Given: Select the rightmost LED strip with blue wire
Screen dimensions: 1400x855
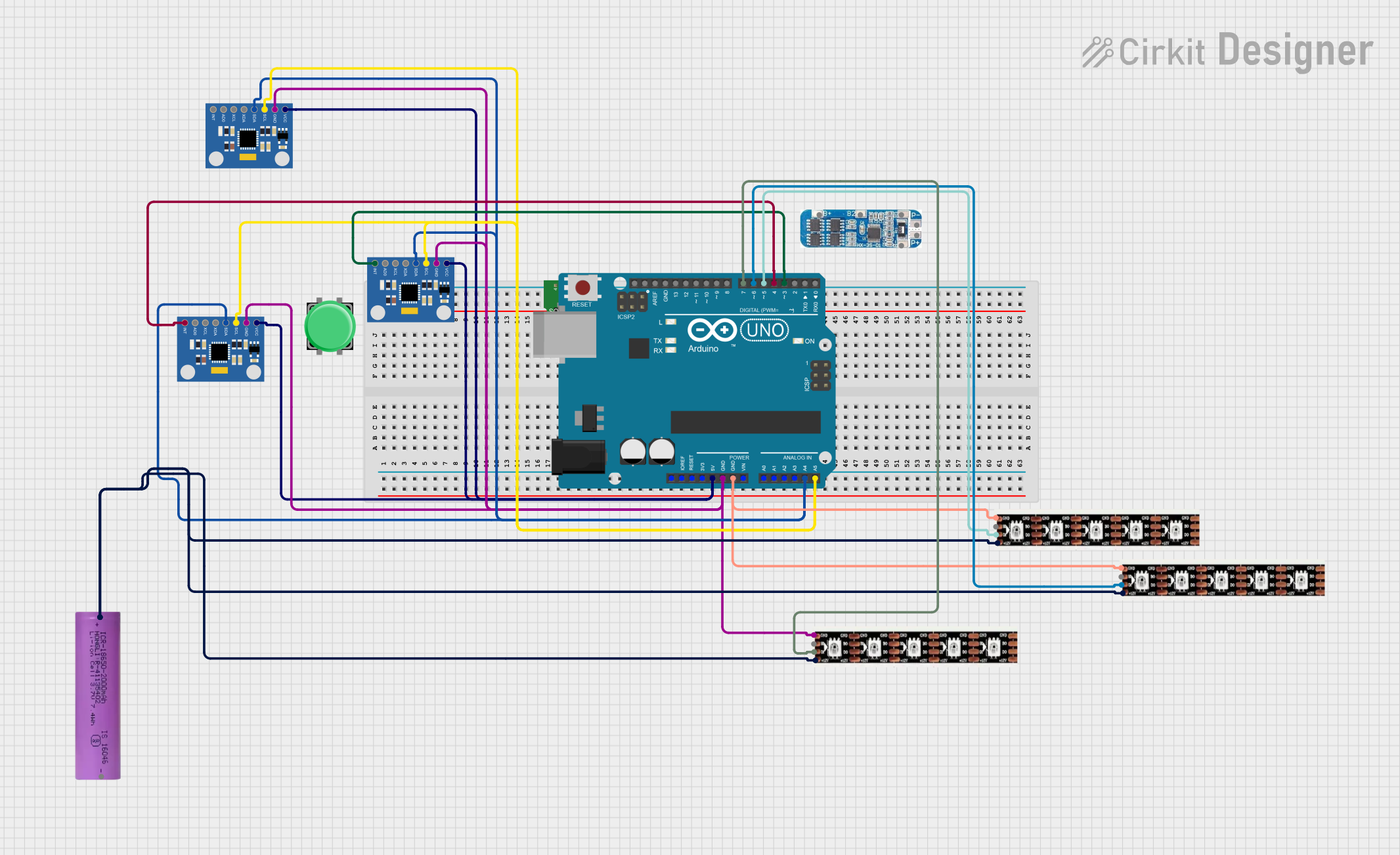Looking at the screenshot, I should click(1223, 580).
